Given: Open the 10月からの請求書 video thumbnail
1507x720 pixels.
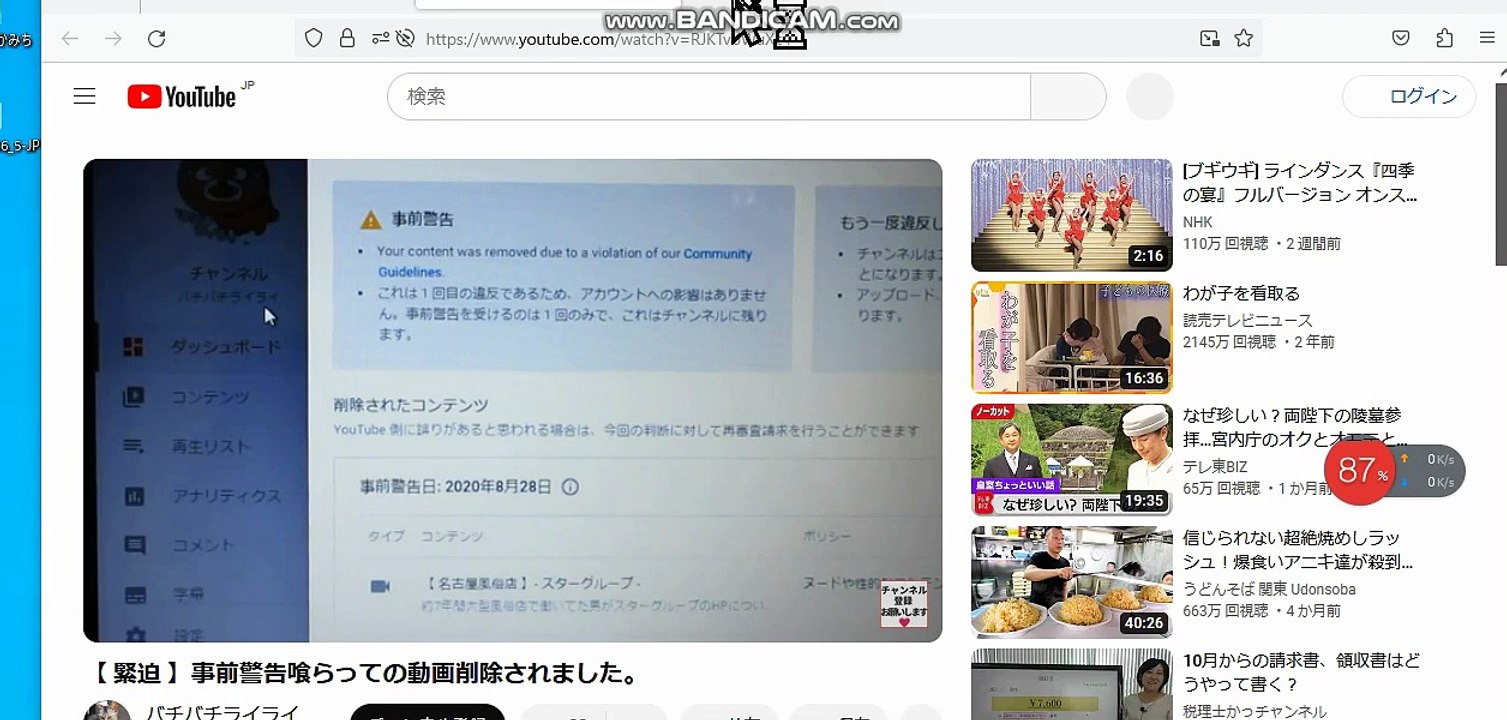Looking at the screenshot, I should (x=1071, y=684).
